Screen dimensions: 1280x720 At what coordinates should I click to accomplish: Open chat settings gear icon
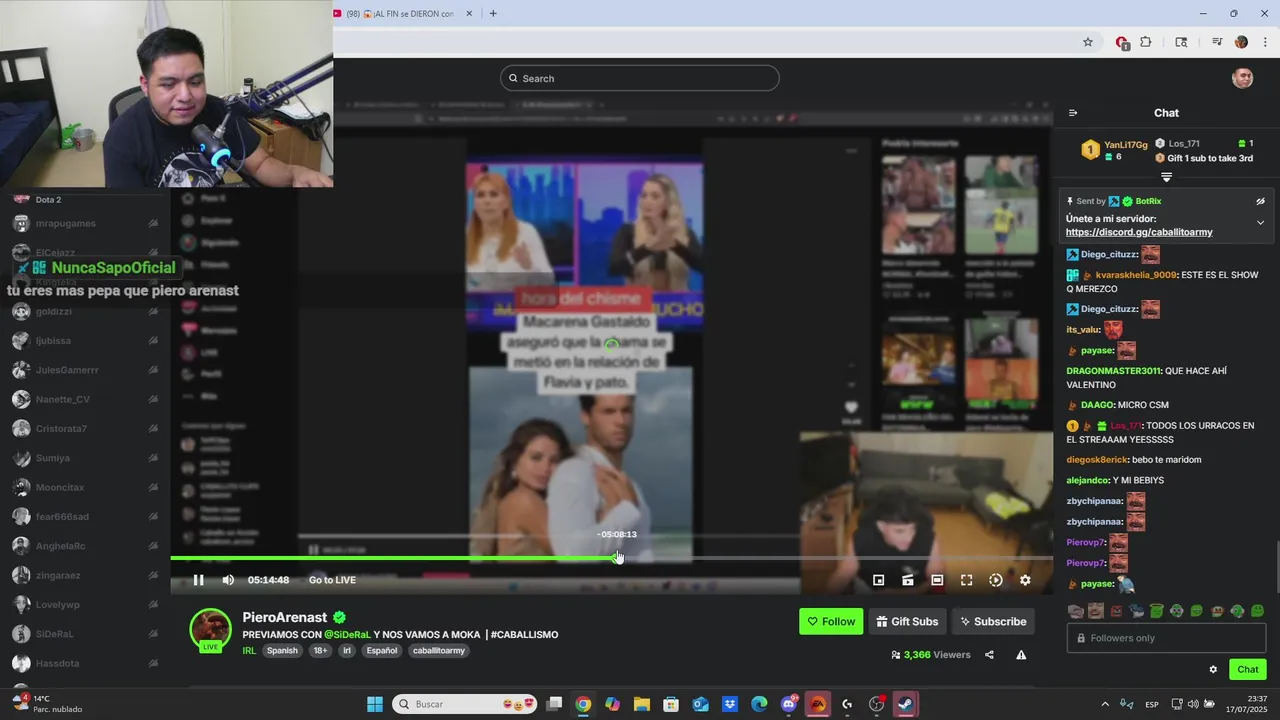tap(1213, 670)
